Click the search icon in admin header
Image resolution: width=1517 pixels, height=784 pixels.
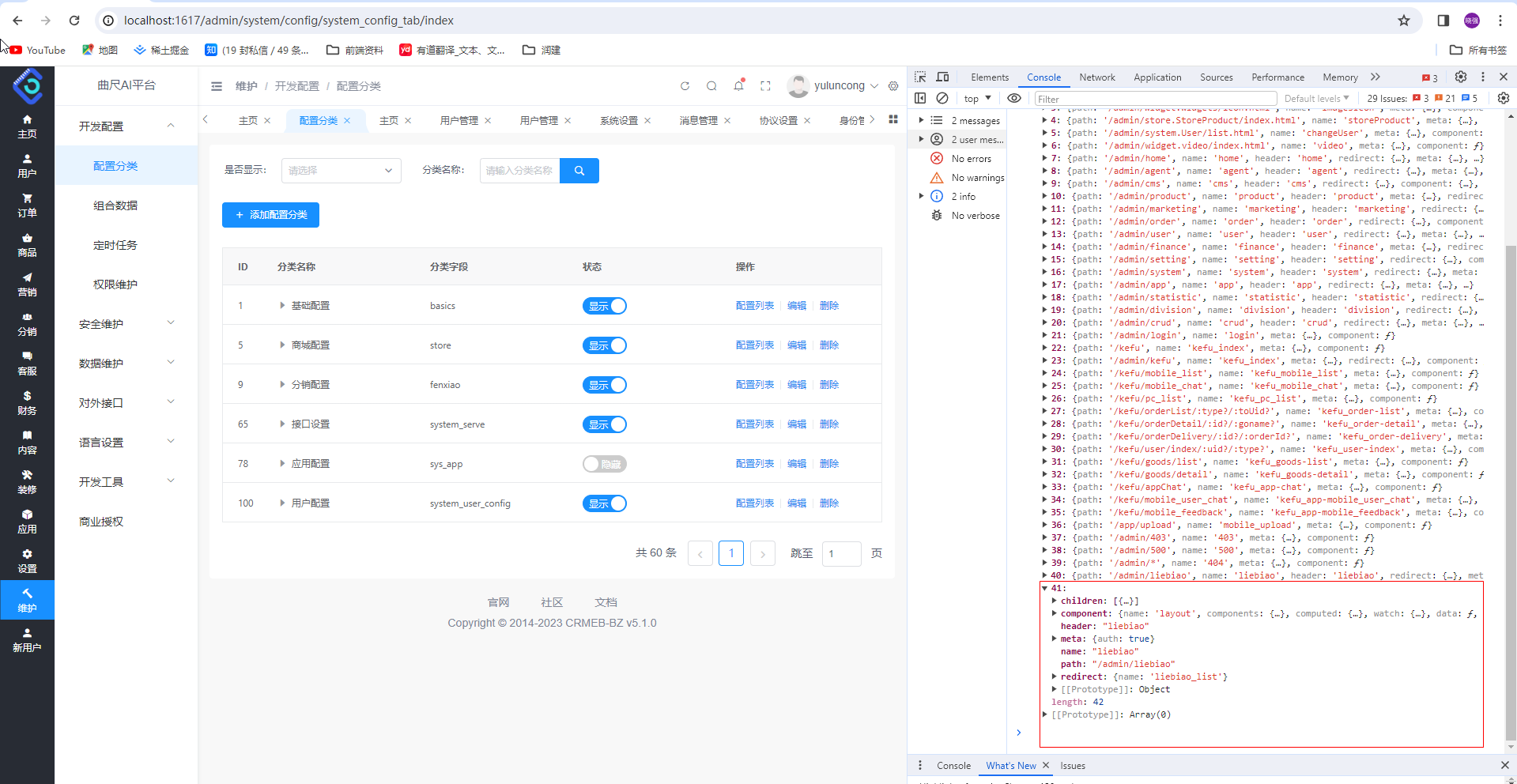click(x=711, y=86)
